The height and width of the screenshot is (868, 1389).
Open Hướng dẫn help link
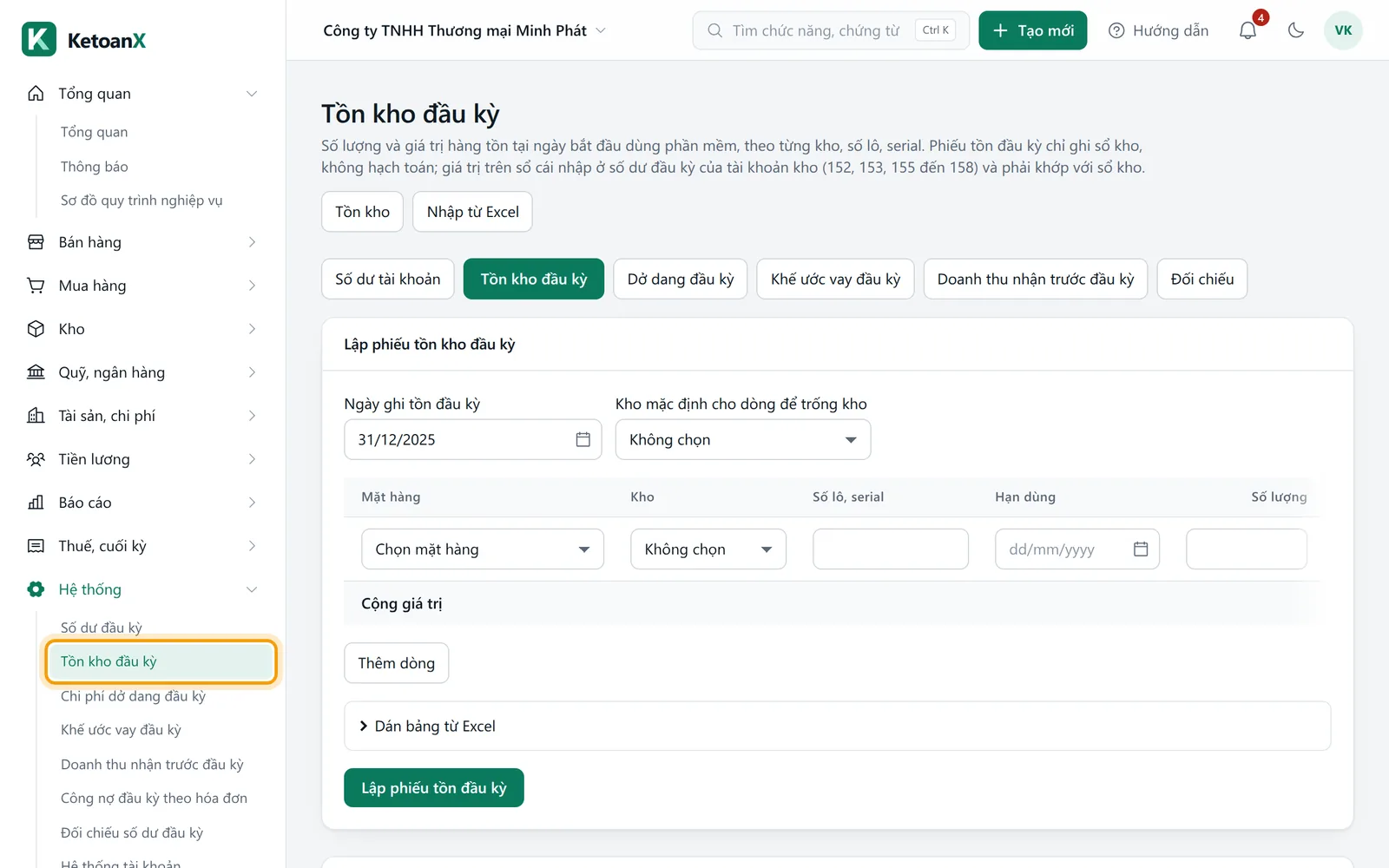click(1159, 30)
